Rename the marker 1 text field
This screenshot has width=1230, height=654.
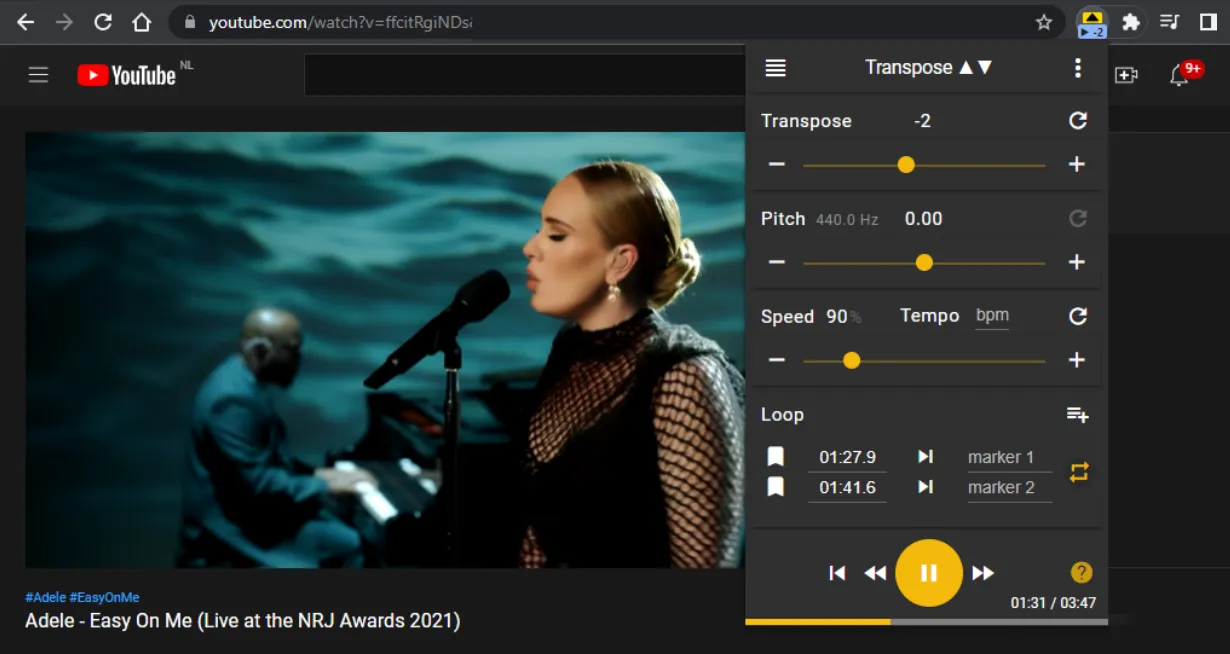pos(1008,456)
